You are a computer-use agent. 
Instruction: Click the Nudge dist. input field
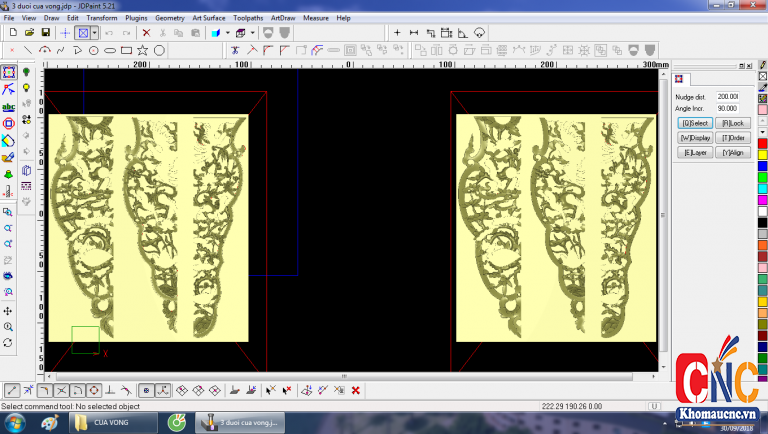(727, 96)
